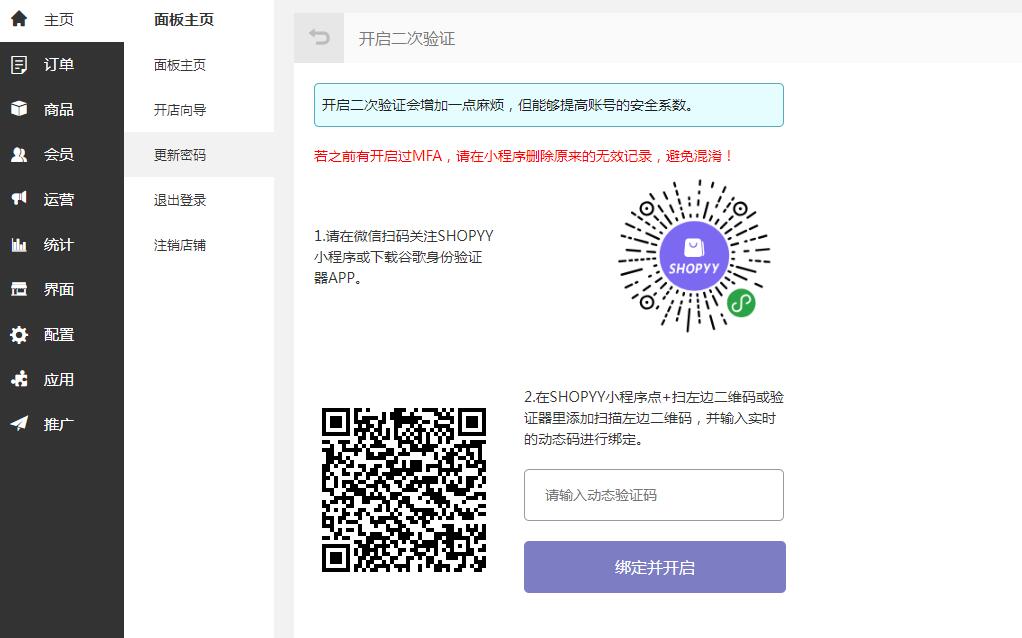This screenshot has width=1022, height=638.
Task: Click 退出登录 to log out
Action: pyautogui.click(x=180, y=199)
